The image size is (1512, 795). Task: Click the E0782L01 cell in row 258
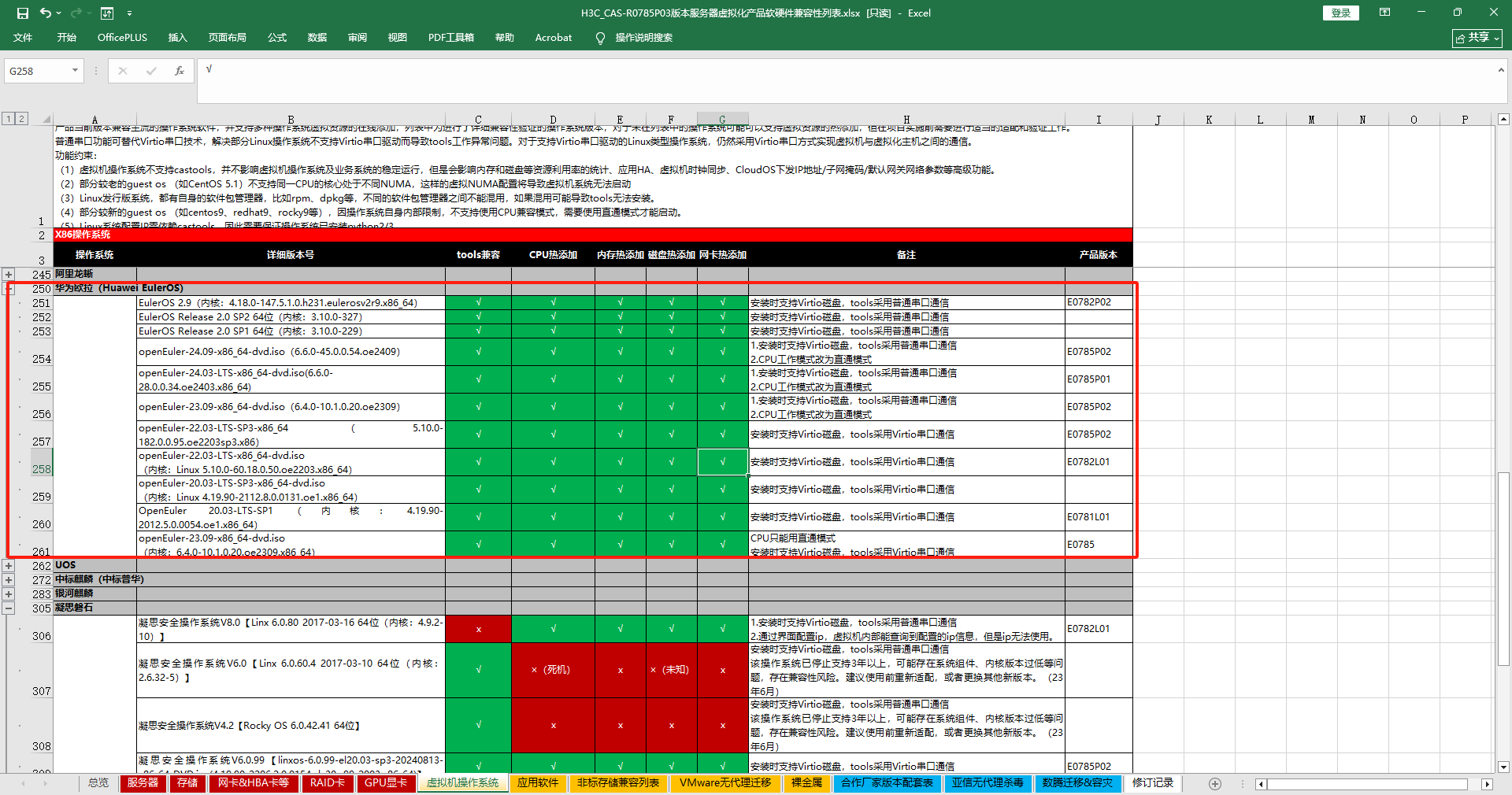[x=1099, y=462]
